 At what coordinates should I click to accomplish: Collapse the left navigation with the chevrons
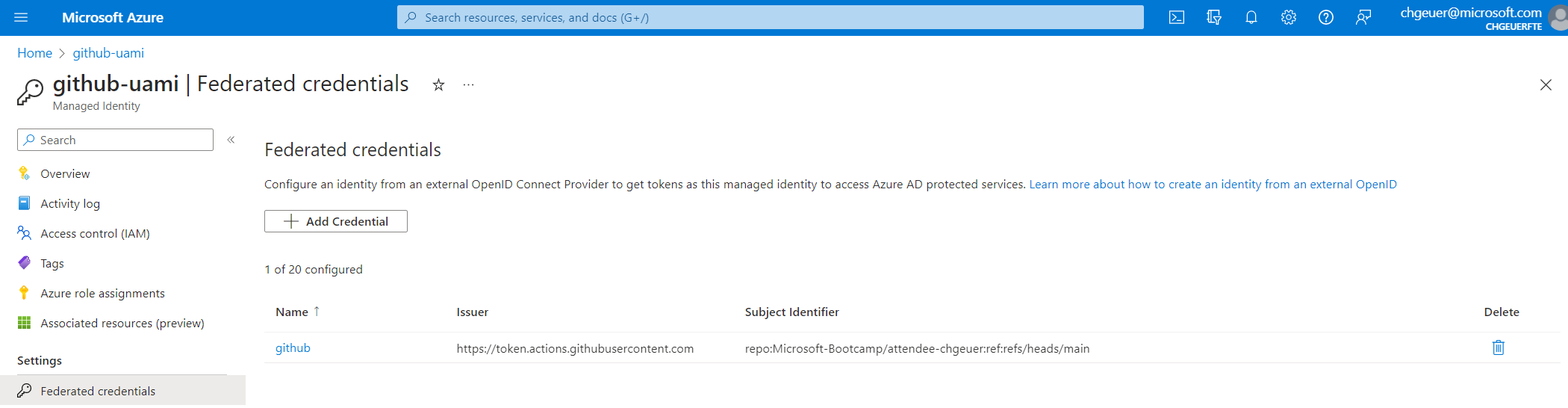click(231, 140)
